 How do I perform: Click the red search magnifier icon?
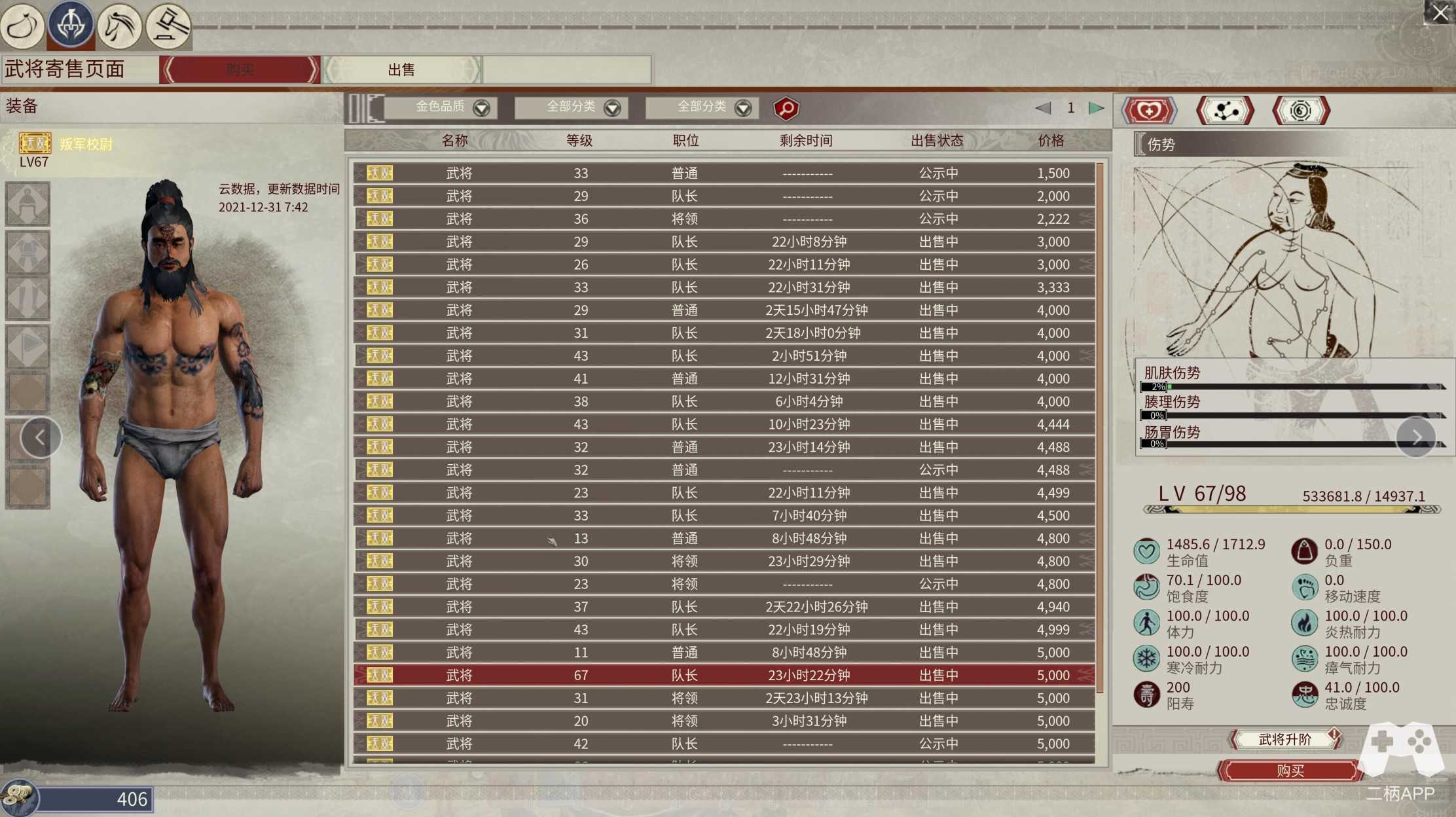coord(786,108)
